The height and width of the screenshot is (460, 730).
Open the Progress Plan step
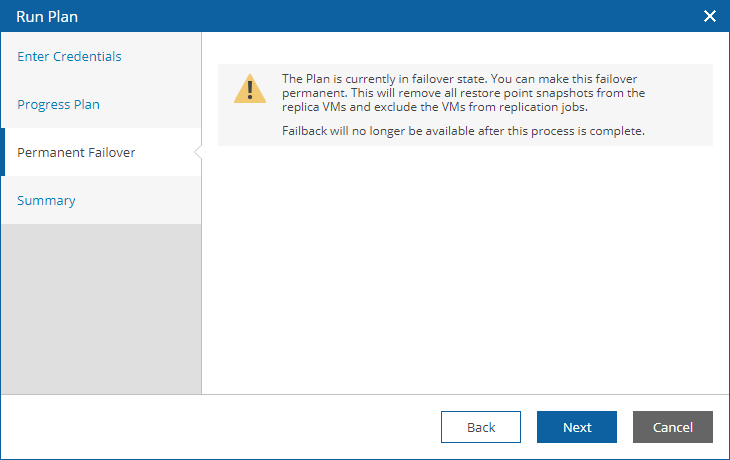[58, 104]
